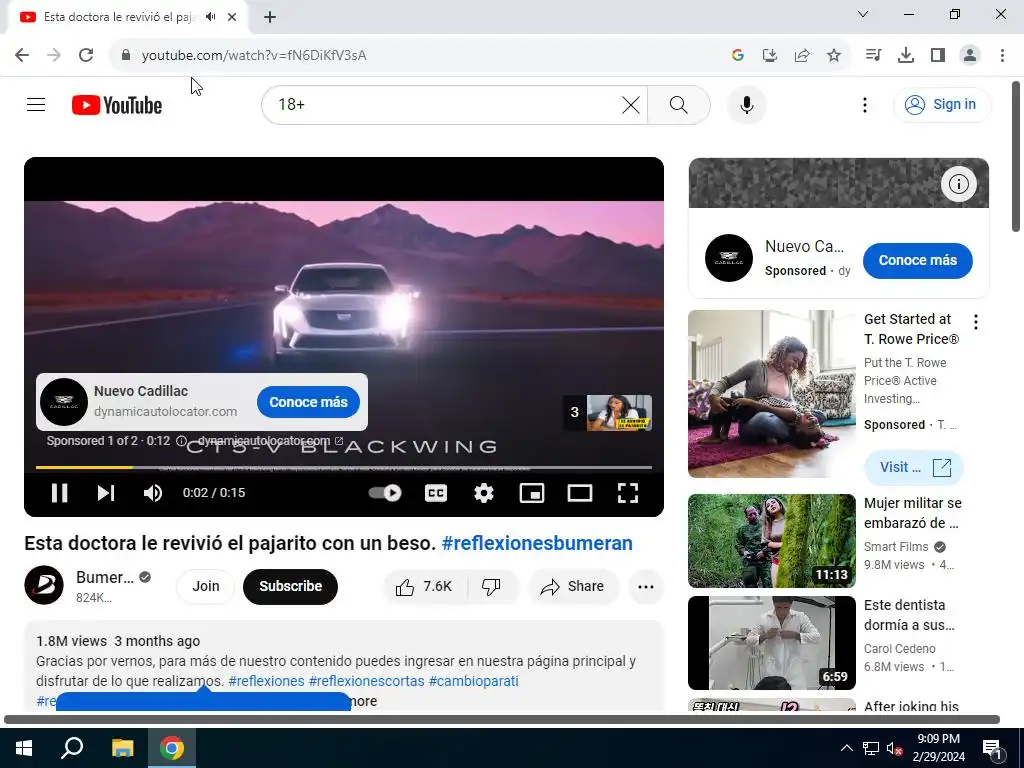This screenshot has width=1024, height=768.
Task: Install app icon in address bar
Action: (769, 55)
